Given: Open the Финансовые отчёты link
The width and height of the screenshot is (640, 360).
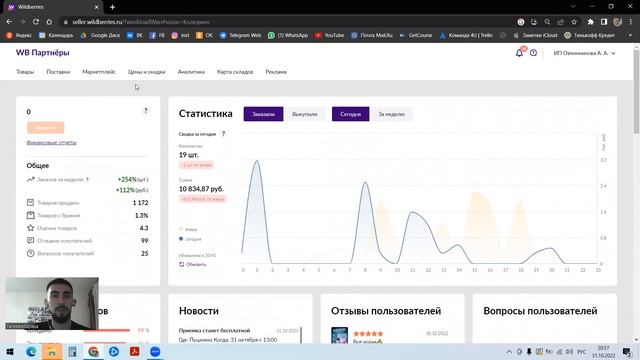Looking at the screenshot, I should (x=51, y=142).
